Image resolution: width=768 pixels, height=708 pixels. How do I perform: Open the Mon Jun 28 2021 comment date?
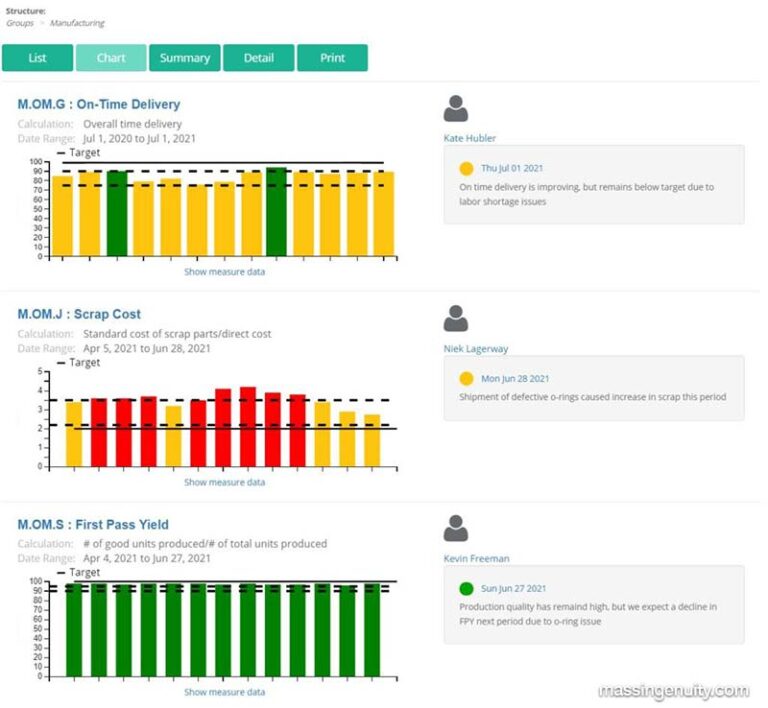click(x=515, y=378)
